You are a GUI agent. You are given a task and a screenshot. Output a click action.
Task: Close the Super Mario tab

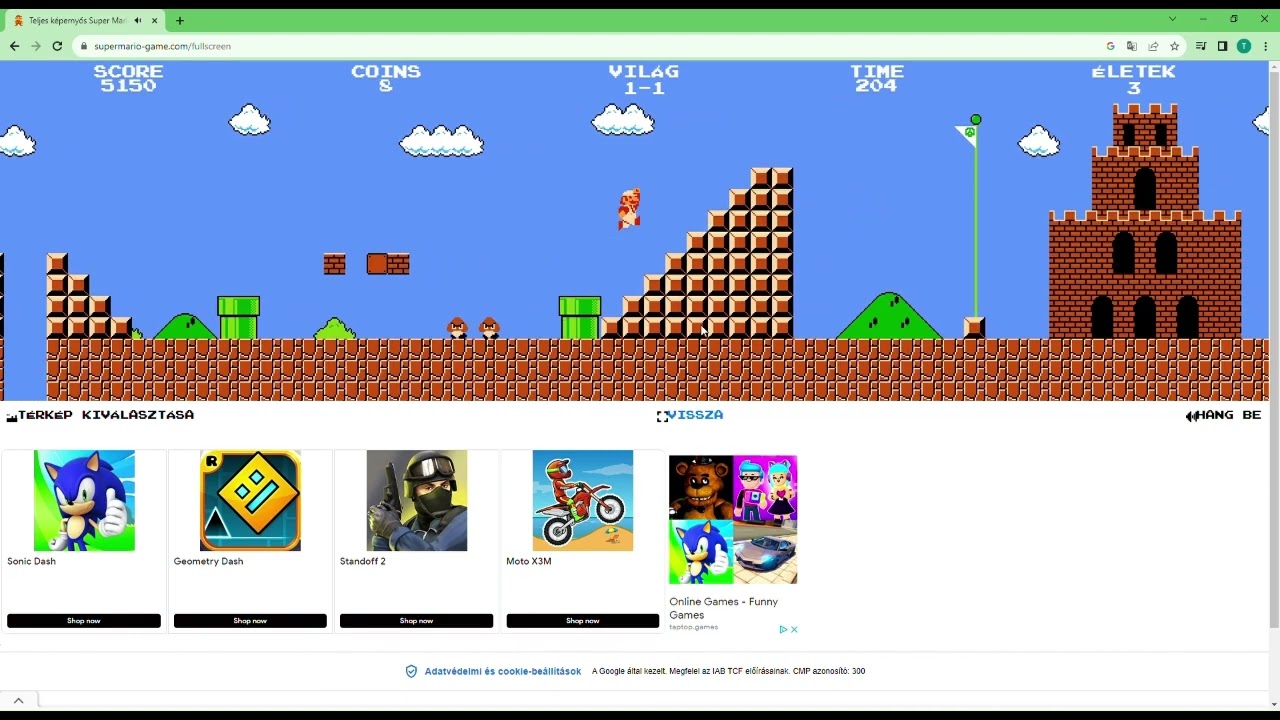pyautogui.click(x=154, y=20)
